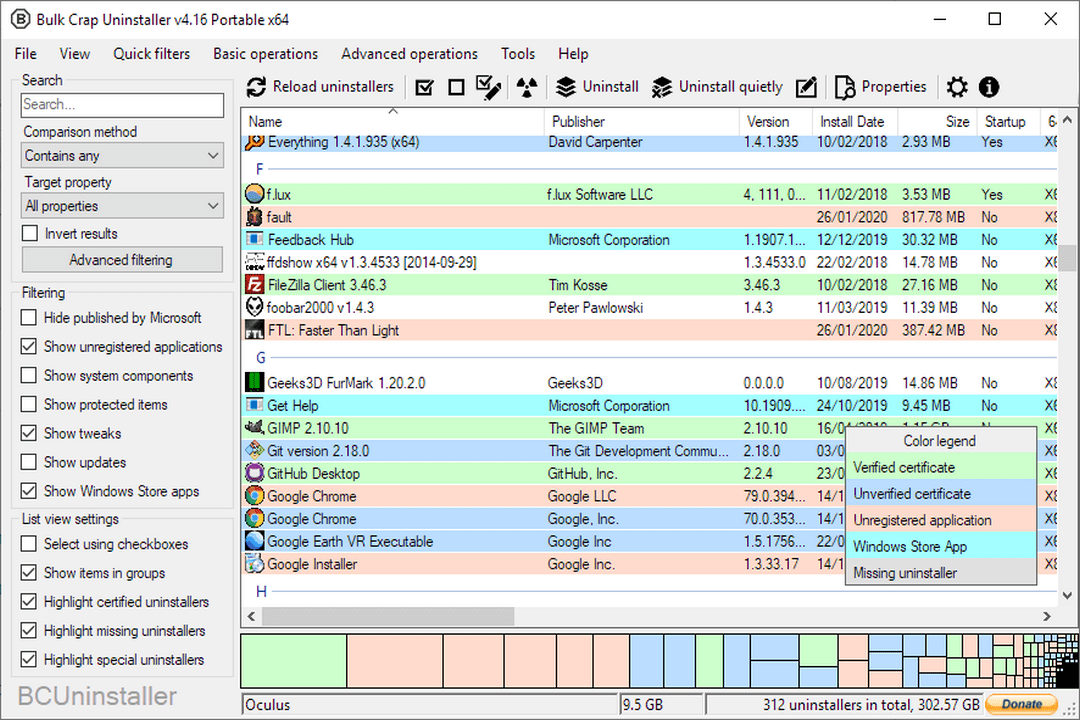Click the info icon on the toolbar
The height and width of the screenshot is (720, 1080).
coord(989,88)
